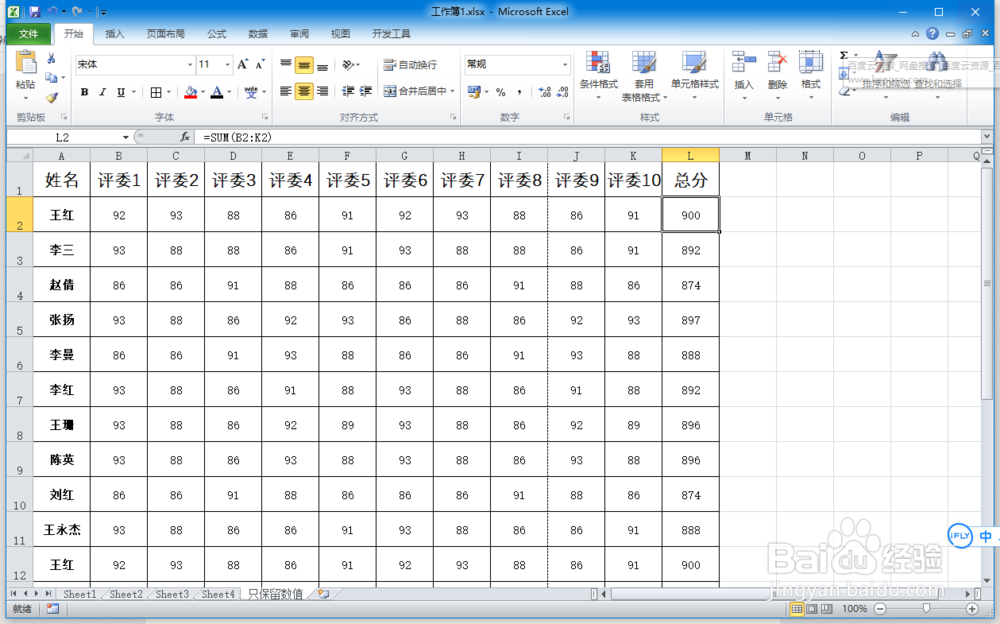The height and width of the screenshot is (624, 1000).
Task: Open the Conditional Formatting icon
Action: (598, 63)
